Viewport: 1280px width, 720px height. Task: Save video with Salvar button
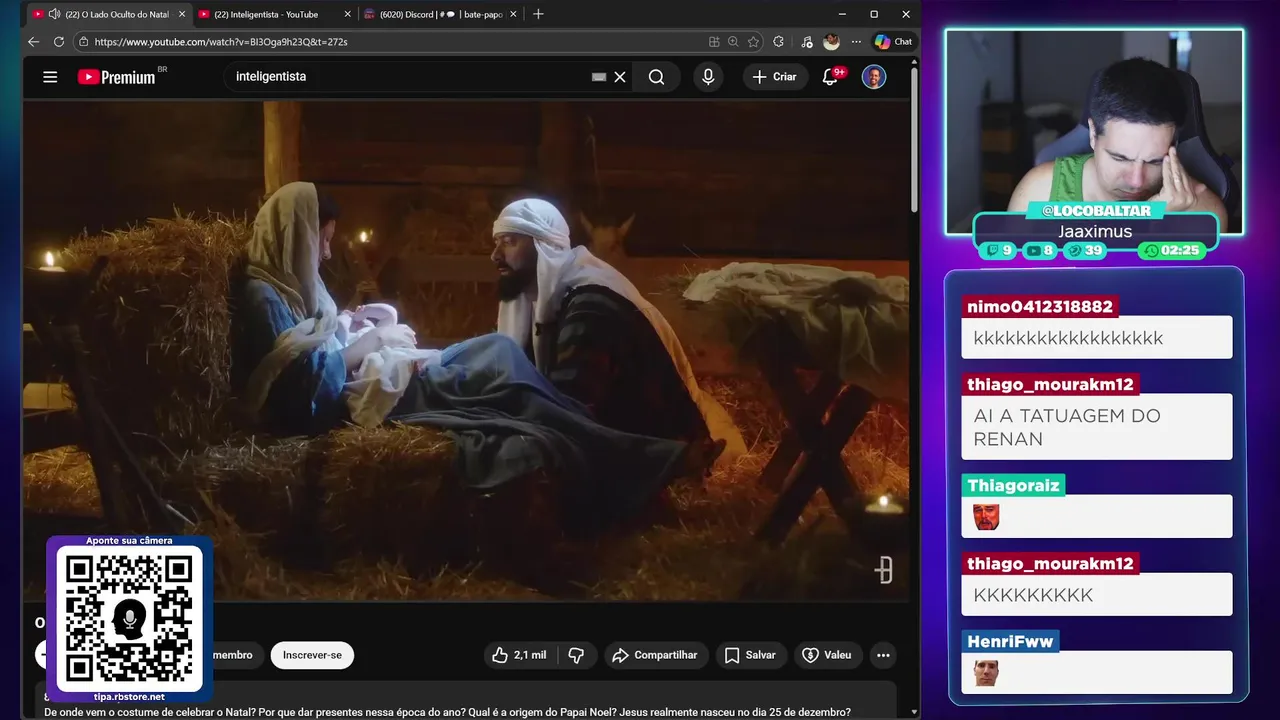(750, 655)
